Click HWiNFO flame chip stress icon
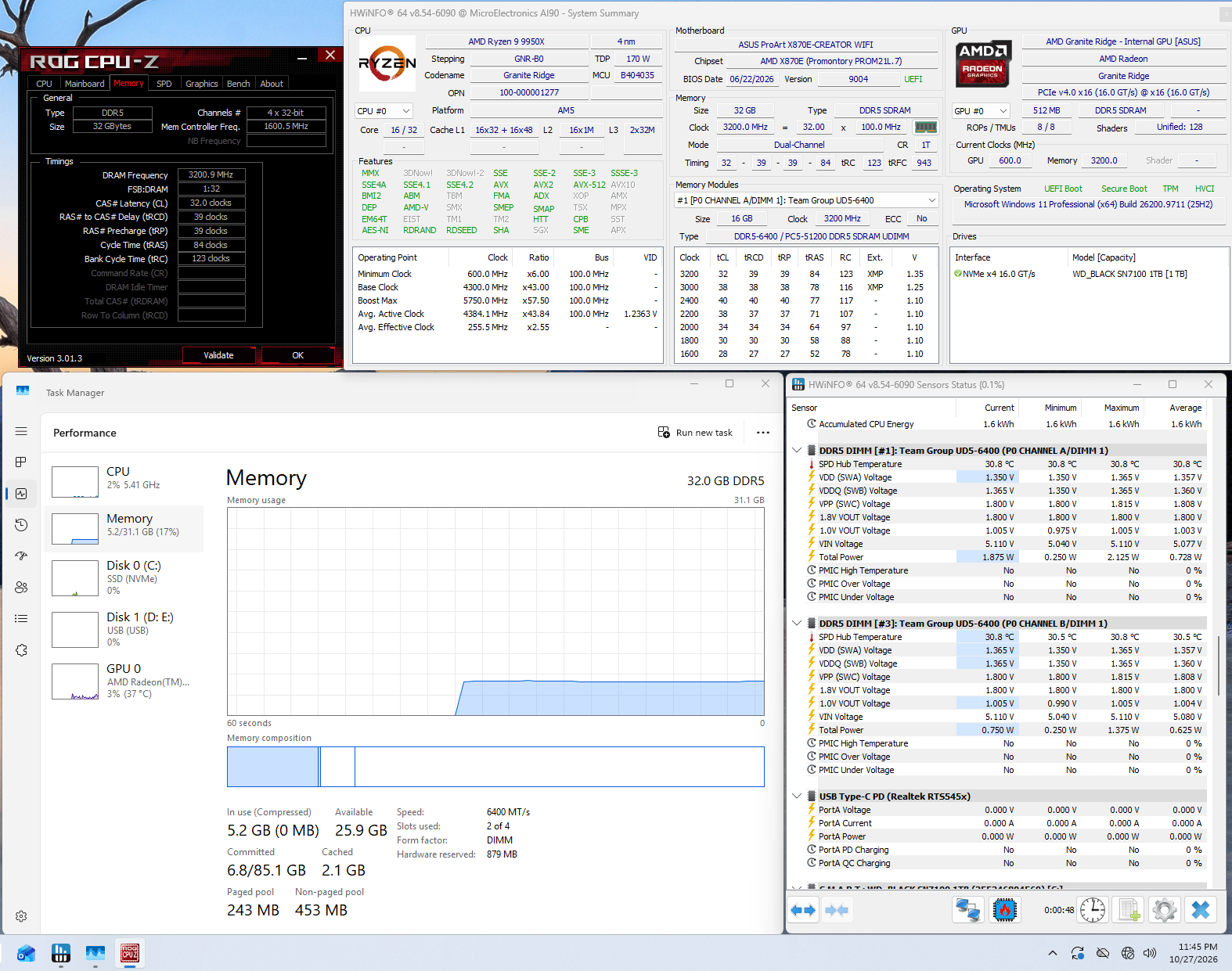 (x=1005, y=910)
